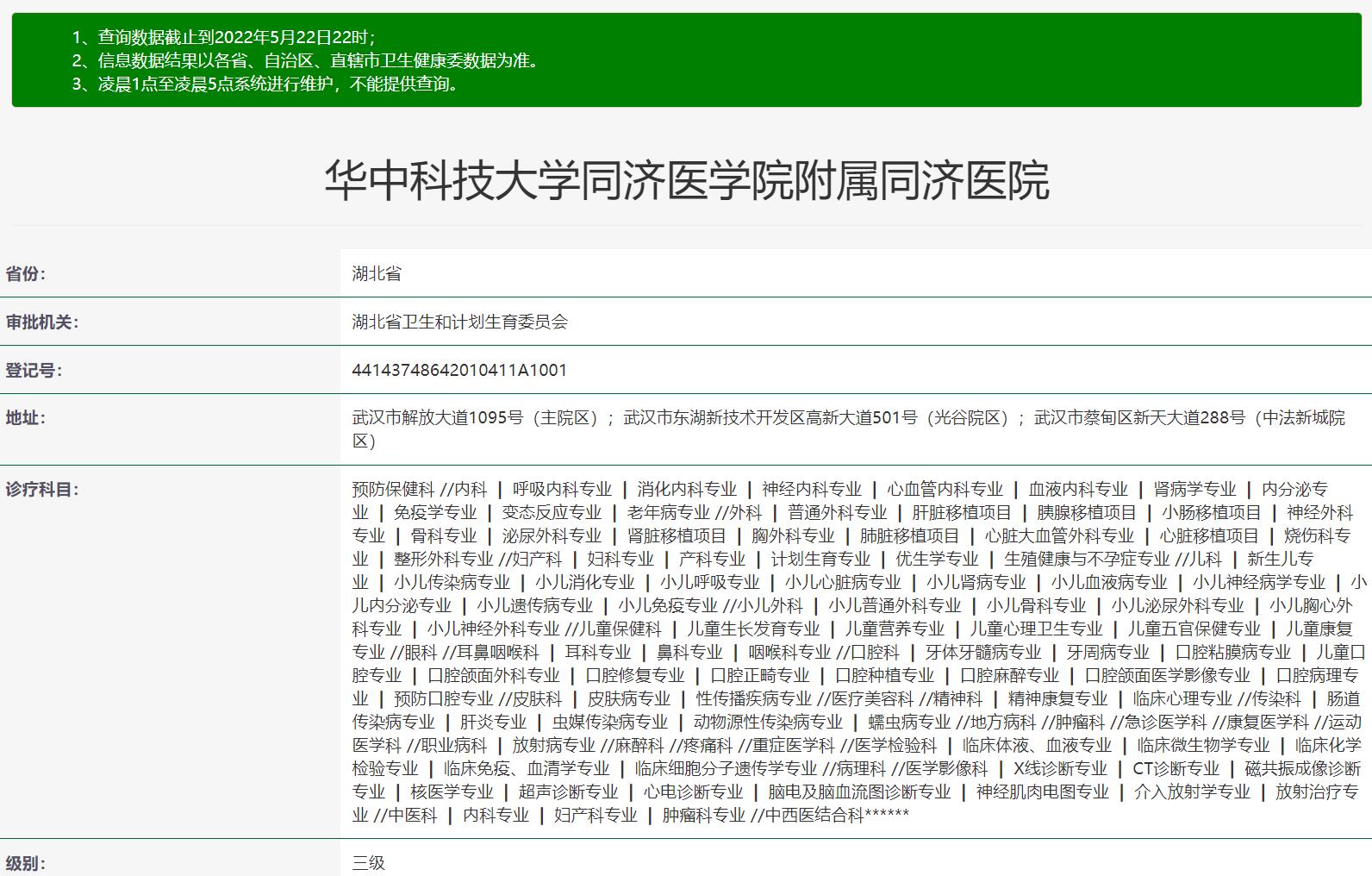
Task: Click the 超声诊断专业 entry
Action: click(x=568, y=792)
